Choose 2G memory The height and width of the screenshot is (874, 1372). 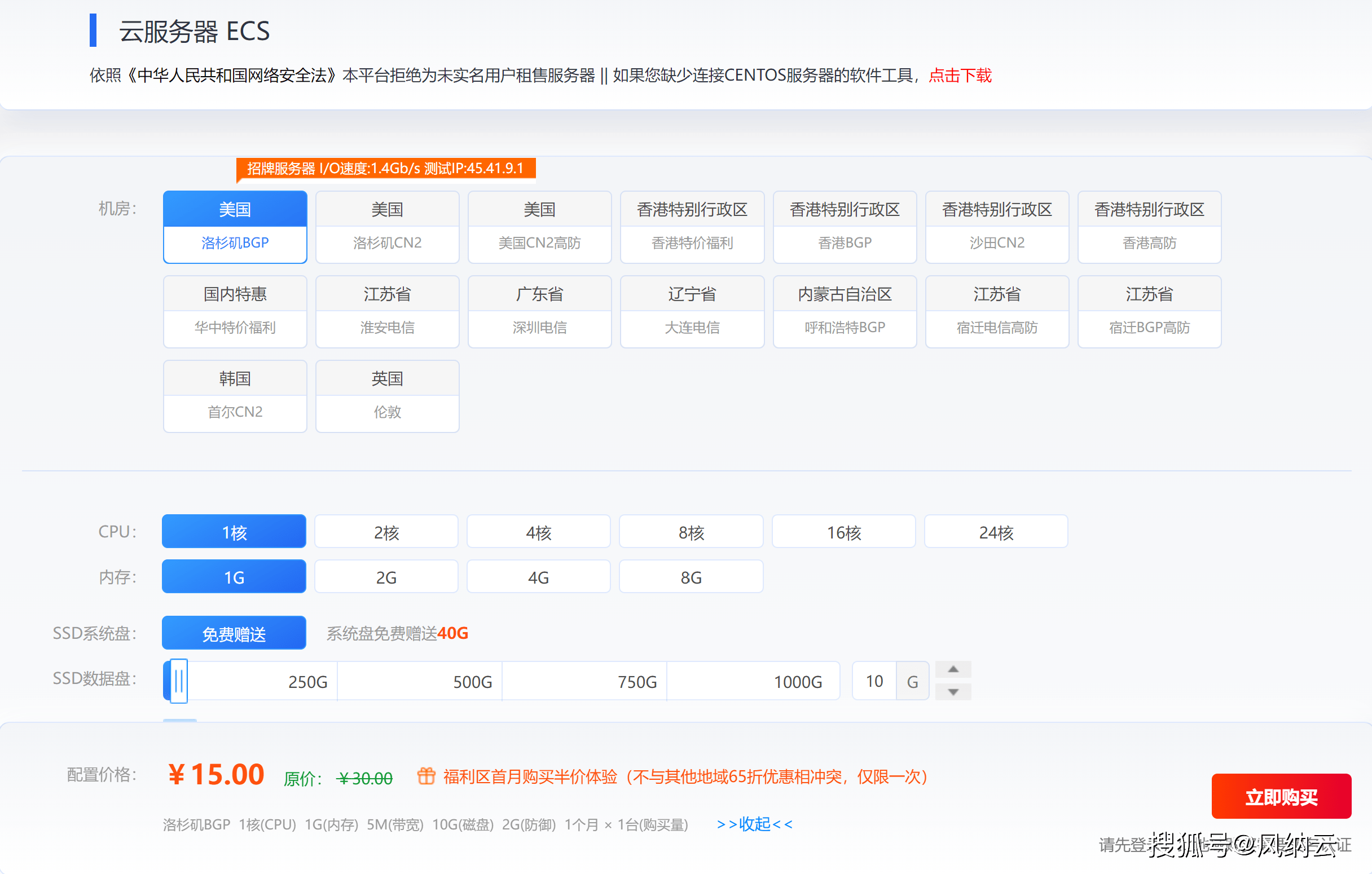(x=386, y=576)
